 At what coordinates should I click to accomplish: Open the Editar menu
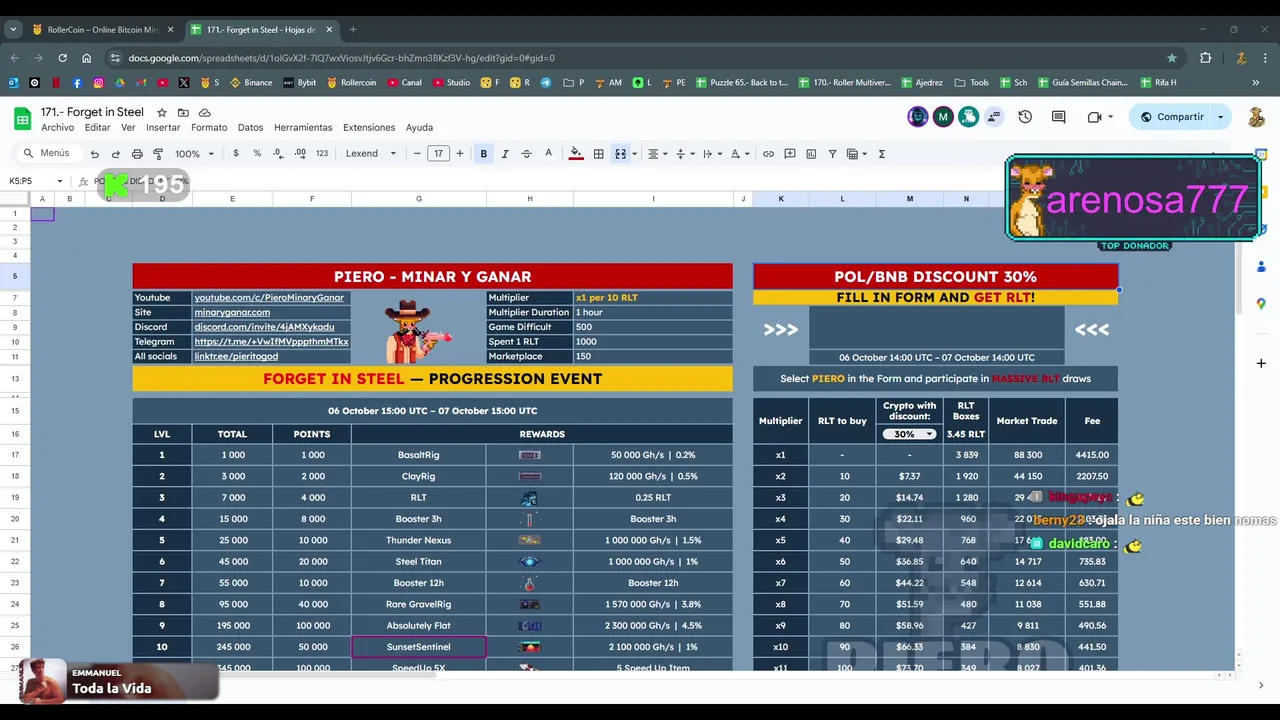tap(98, 128)
